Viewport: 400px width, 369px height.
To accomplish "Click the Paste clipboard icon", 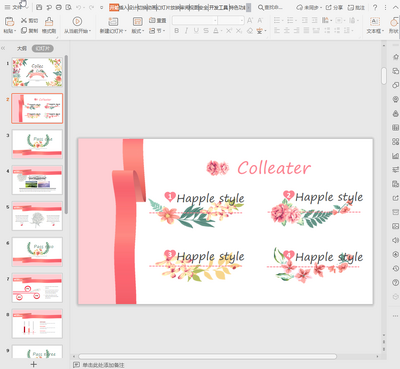I will pyautogui.click(x=10, y=21).
